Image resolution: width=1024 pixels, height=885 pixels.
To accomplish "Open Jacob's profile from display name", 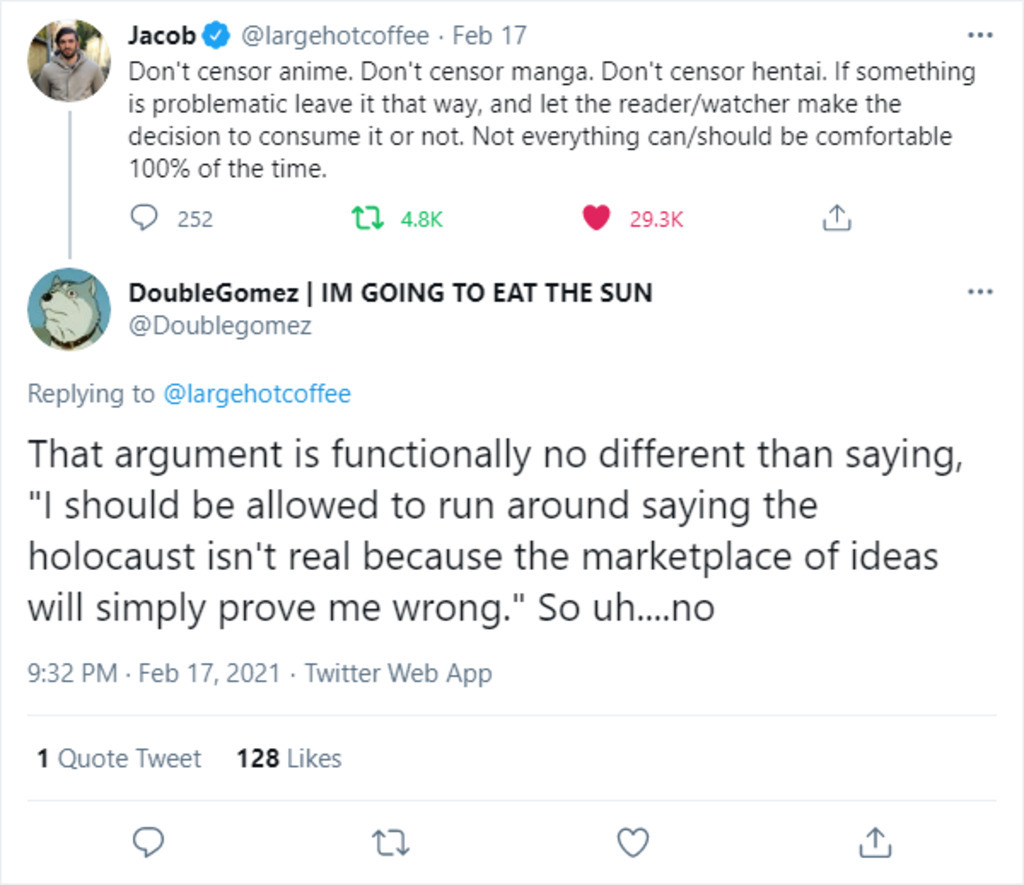I will tap(162, 36).
